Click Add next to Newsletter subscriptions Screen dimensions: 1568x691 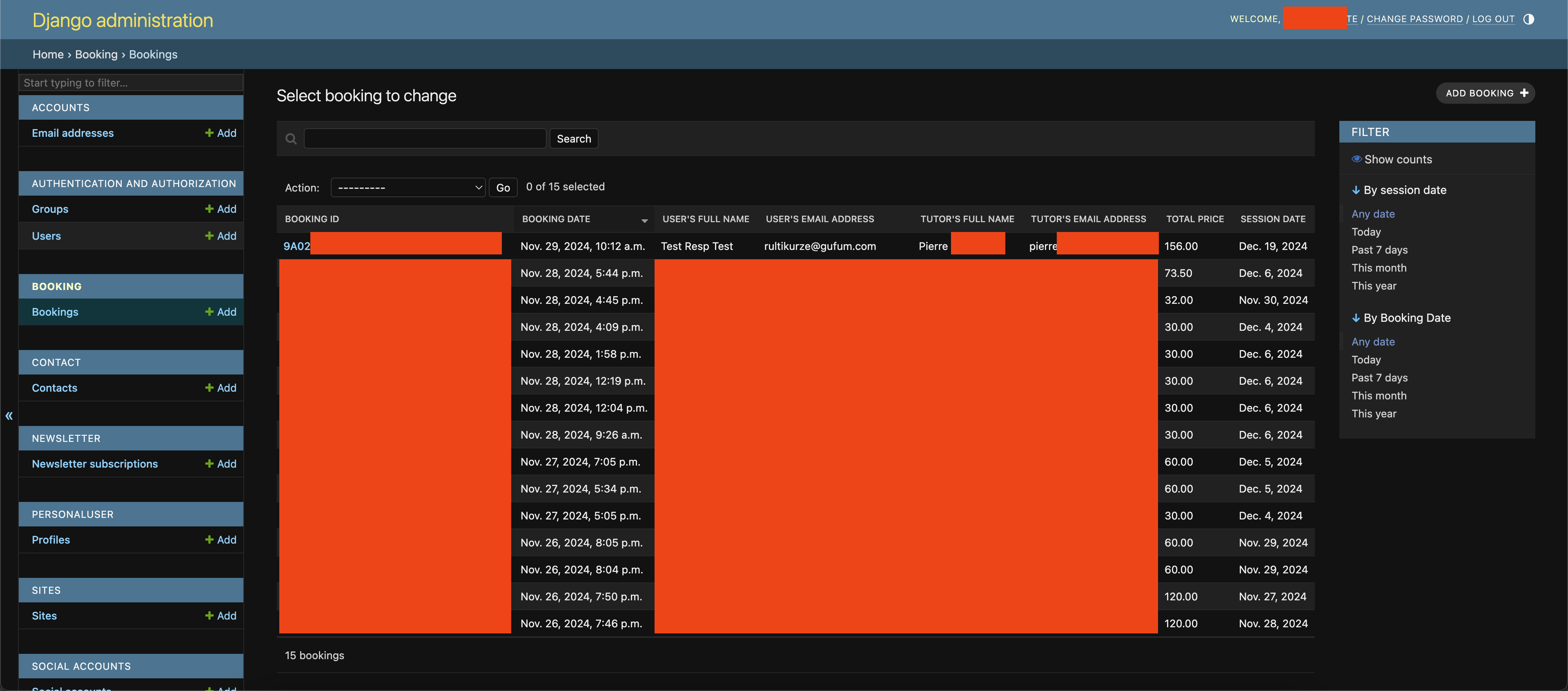coord(220,464)
